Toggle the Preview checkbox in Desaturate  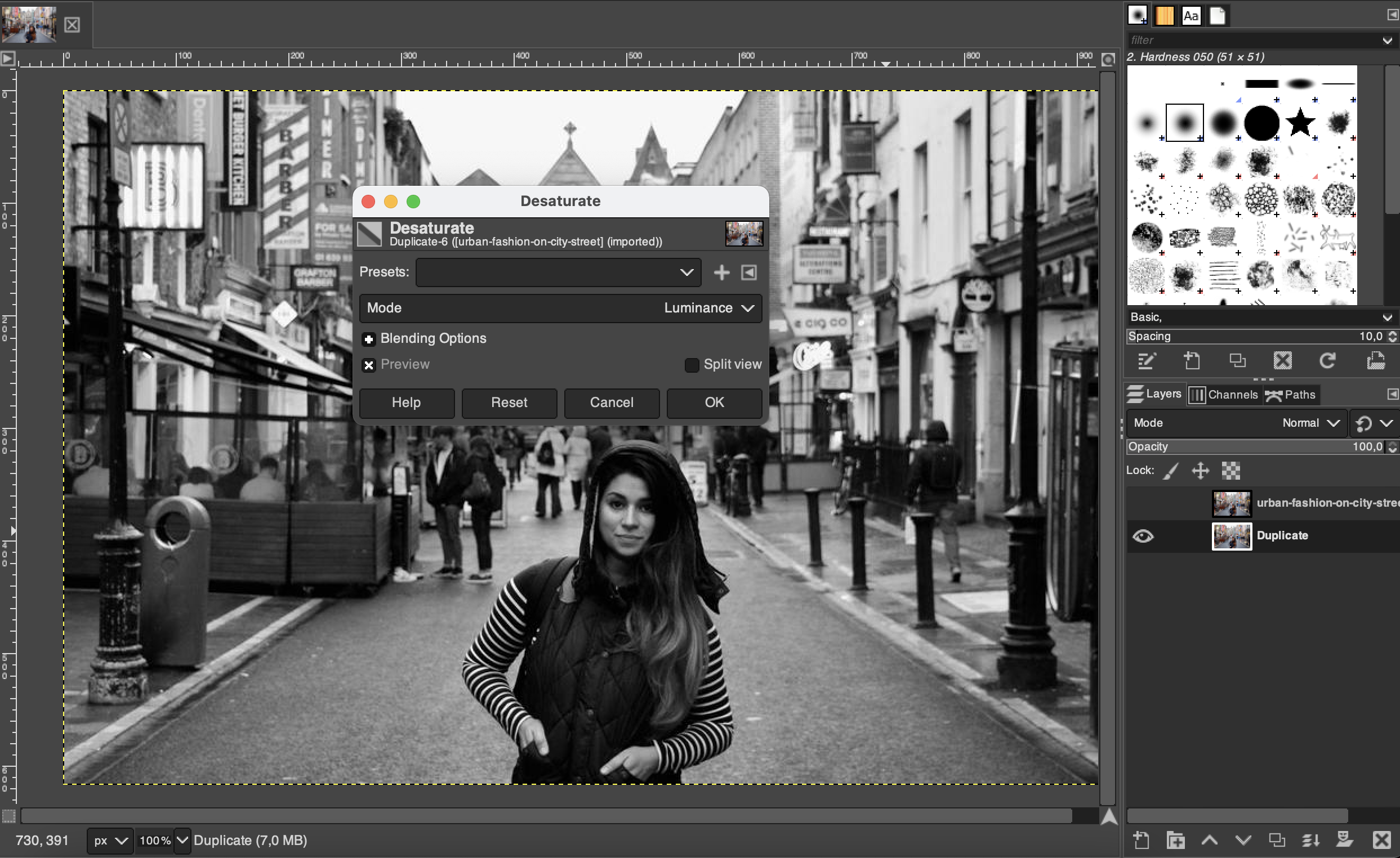(x=369, y=364)
